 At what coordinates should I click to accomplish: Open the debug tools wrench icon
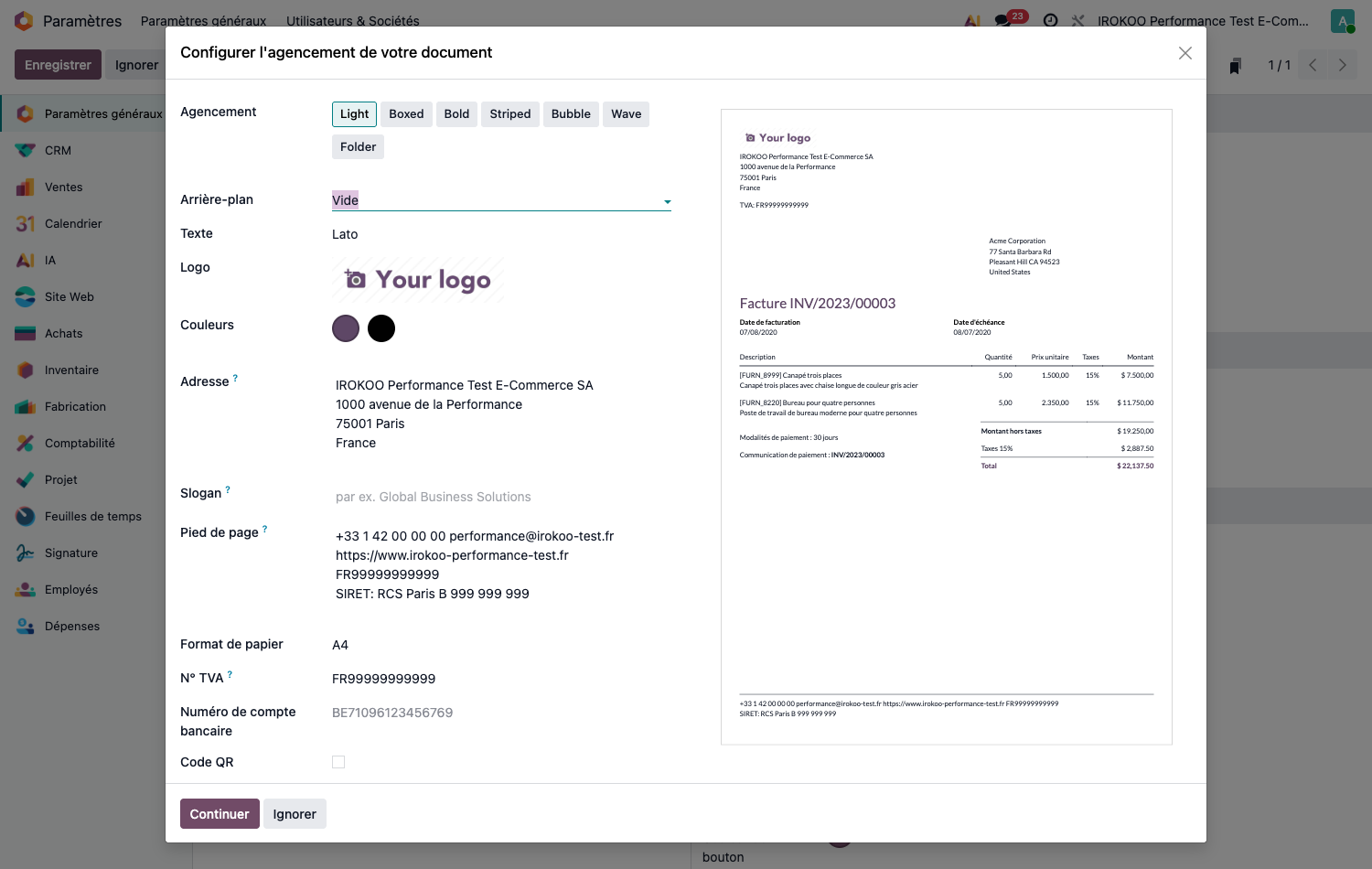pos(1078,20)
